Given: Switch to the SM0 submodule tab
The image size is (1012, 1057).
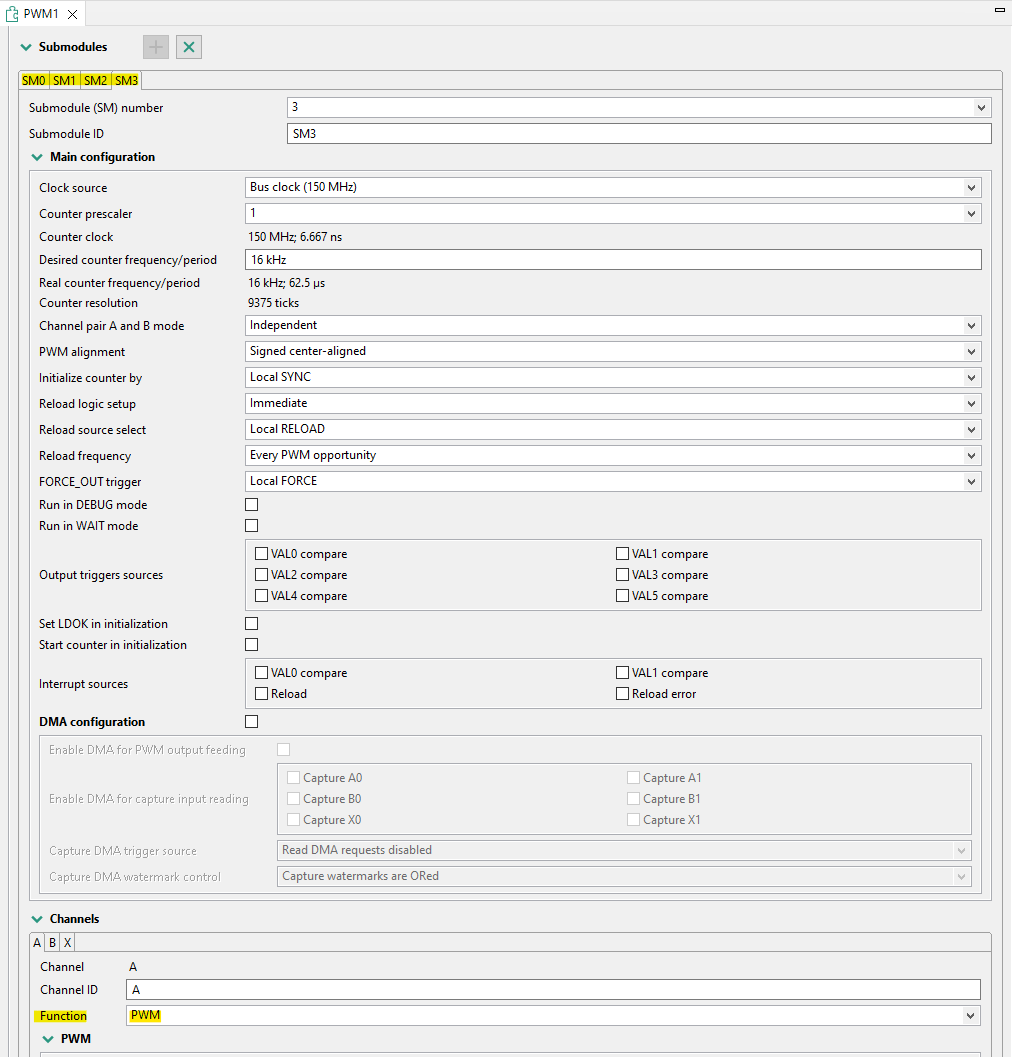Looking at the screenshot, I should tap(34, 81).
